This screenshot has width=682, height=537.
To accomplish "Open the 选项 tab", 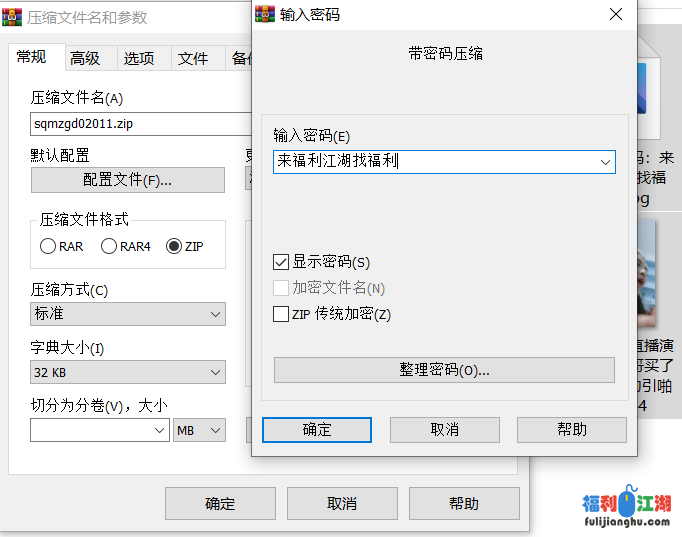I will pyautogui.click(x=139, y=59).
